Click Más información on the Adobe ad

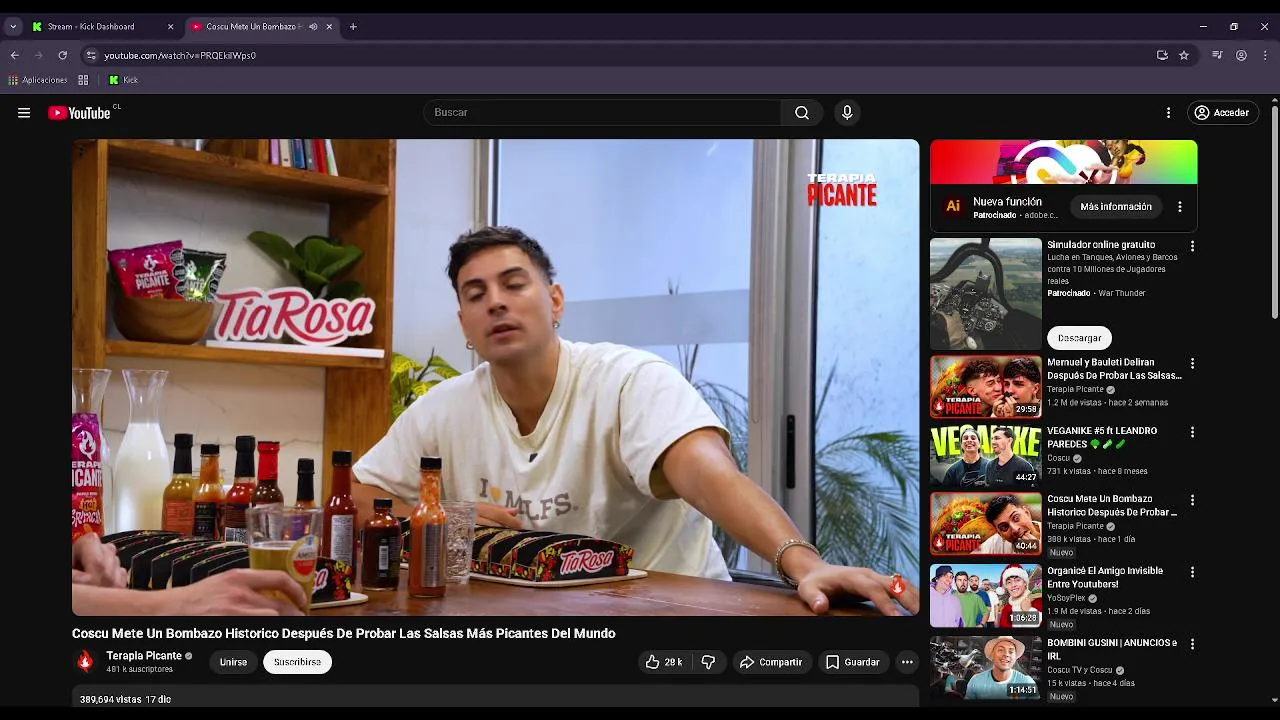coord(1116,207)
